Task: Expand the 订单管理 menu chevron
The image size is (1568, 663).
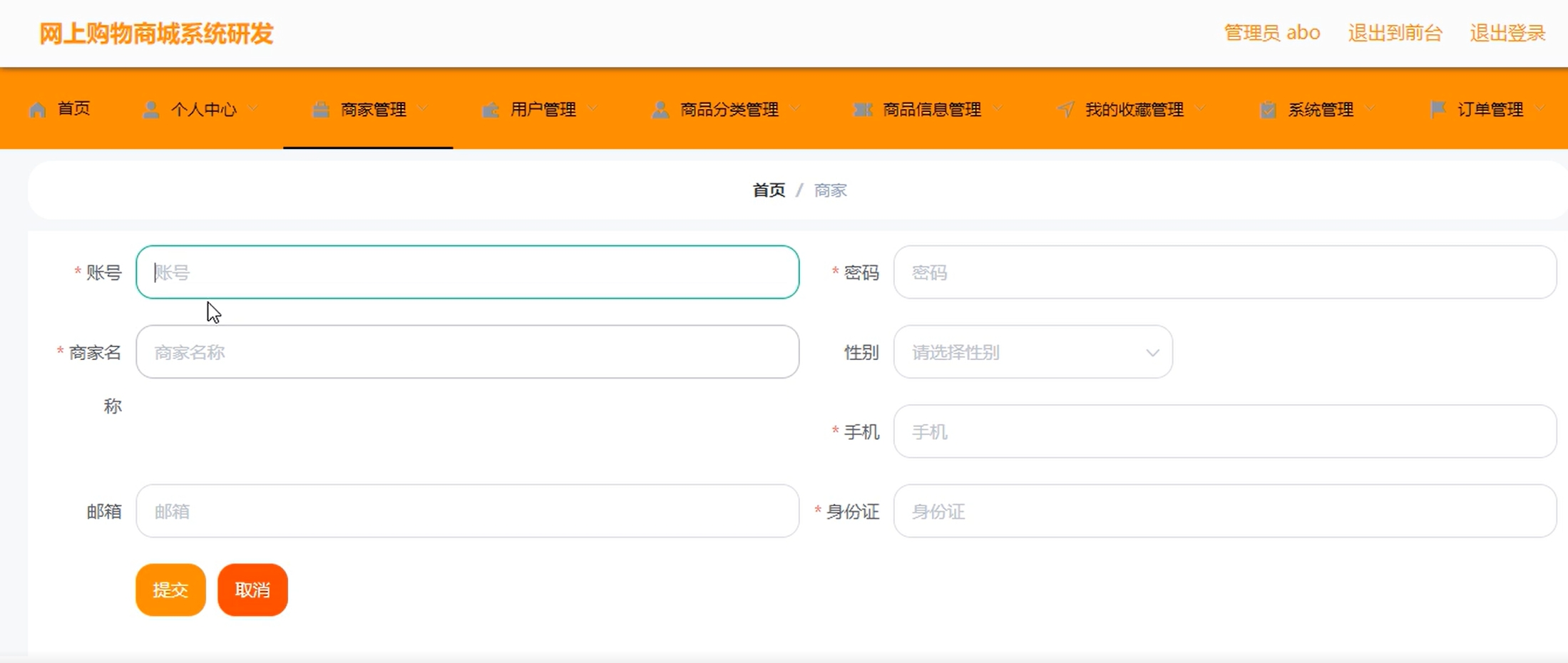Action: tap(1540, 109)
